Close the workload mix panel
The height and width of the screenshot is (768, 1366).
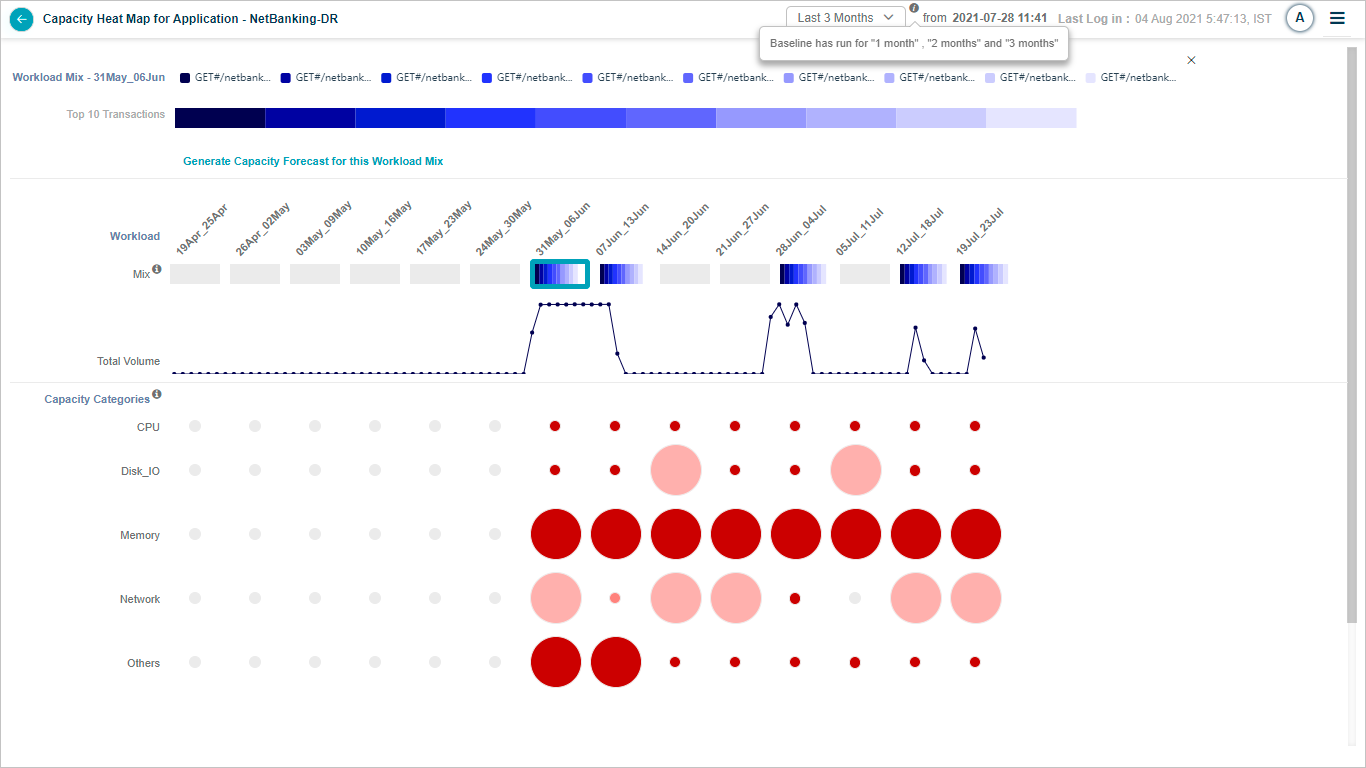1191,60
